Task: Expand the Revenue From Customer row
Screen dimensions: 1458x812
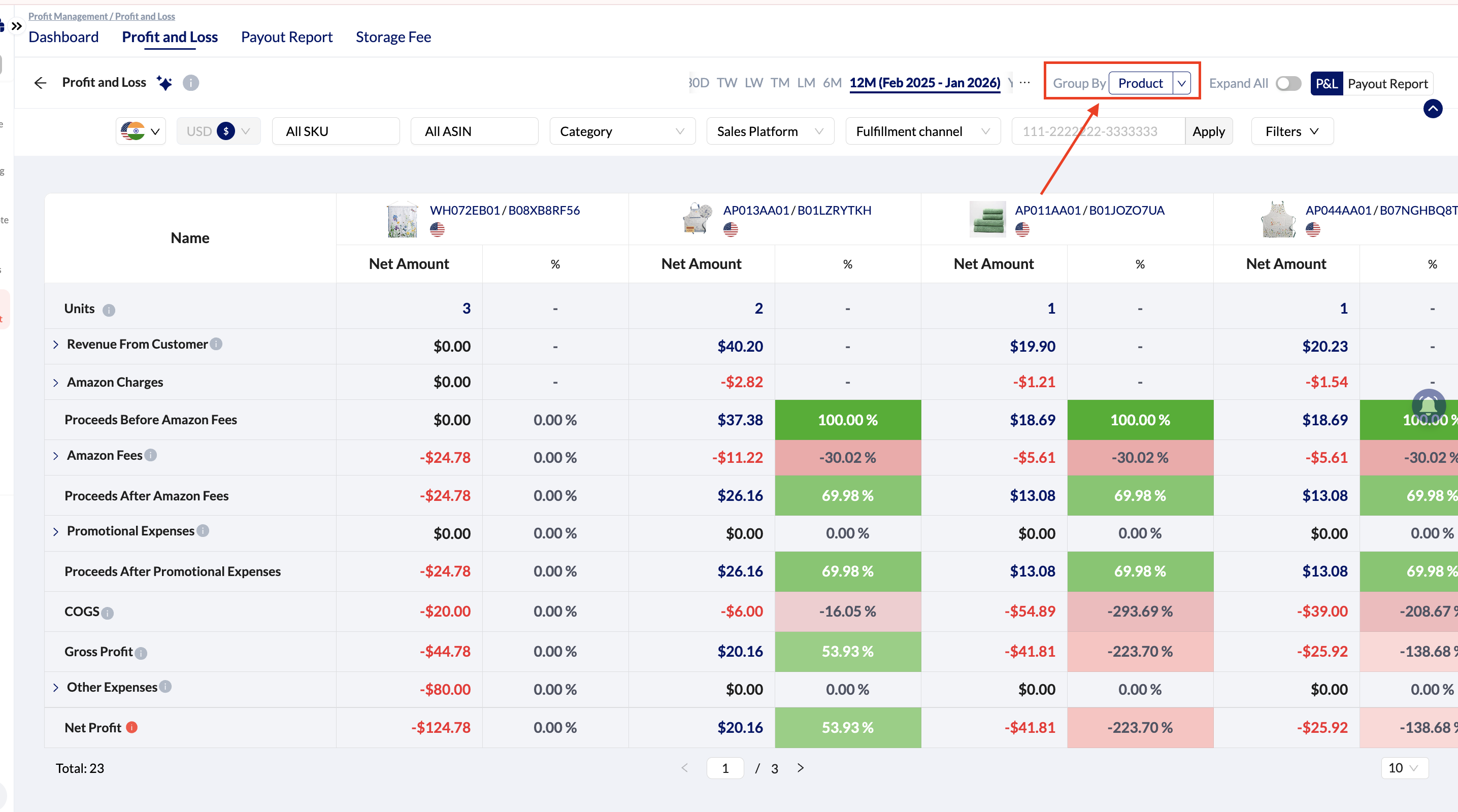Action: (x=55, y=345)
